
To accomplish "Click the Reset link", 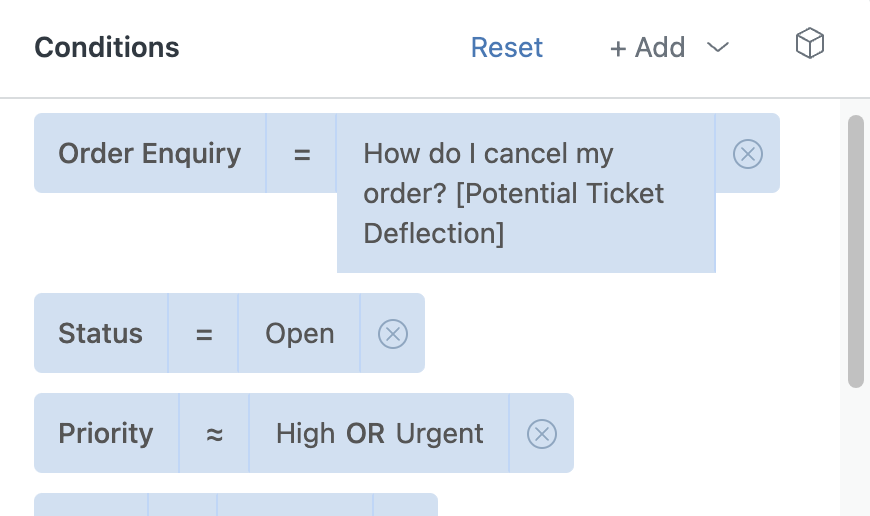I will (x=507, y=47).
